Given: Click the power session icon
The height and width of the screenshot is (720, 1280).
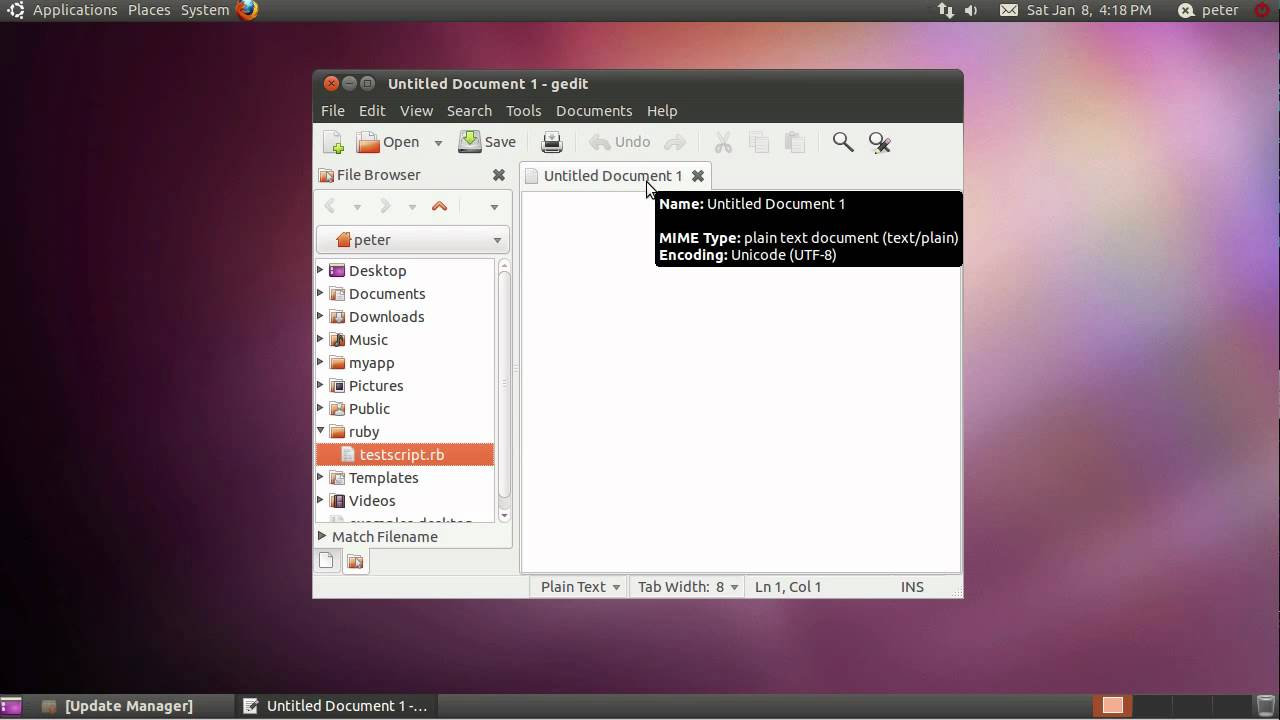Looking at the screenshot, I should [1262, 10].
